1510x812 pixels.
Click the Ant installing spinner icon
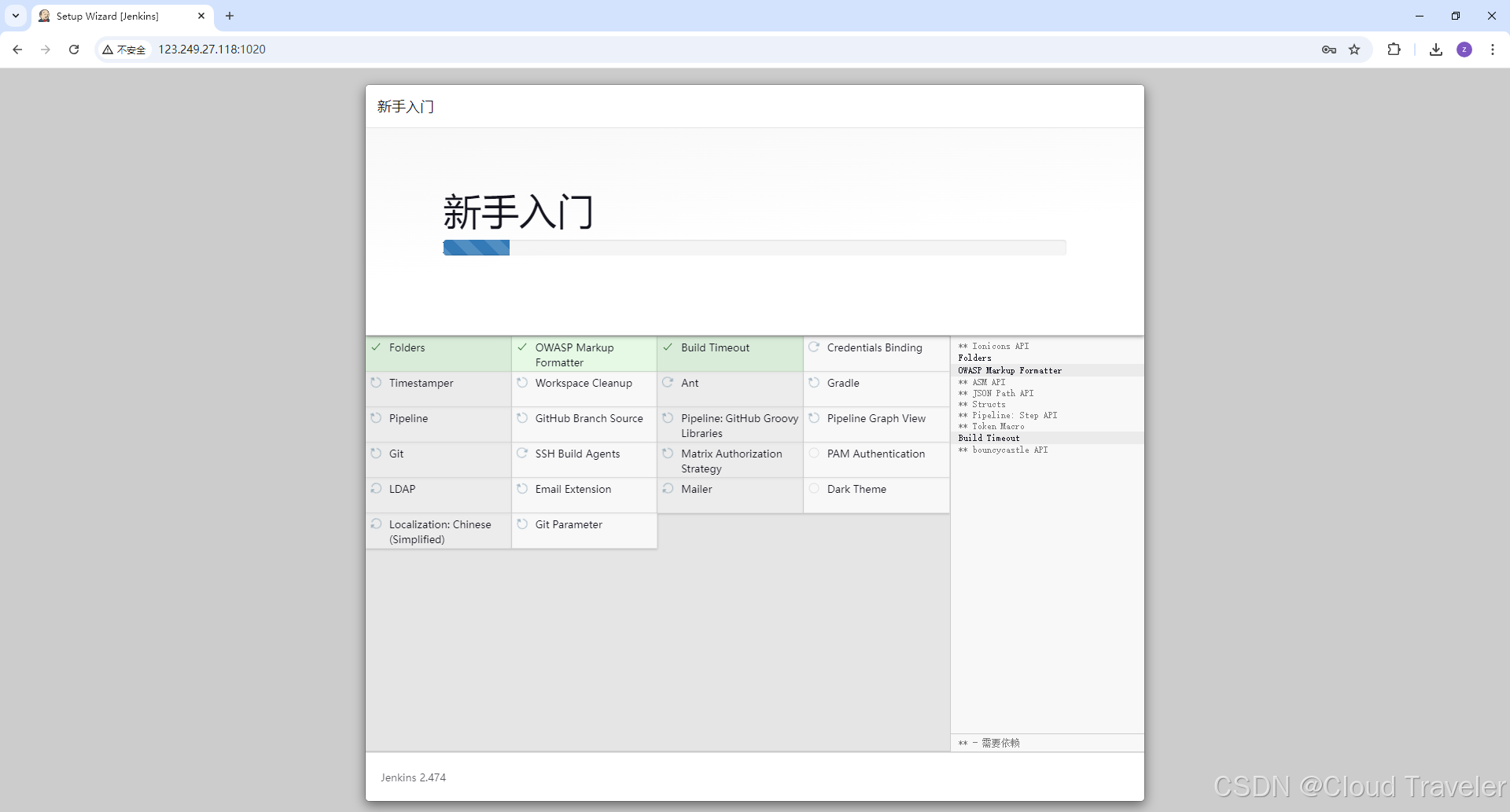pos(668,382)
